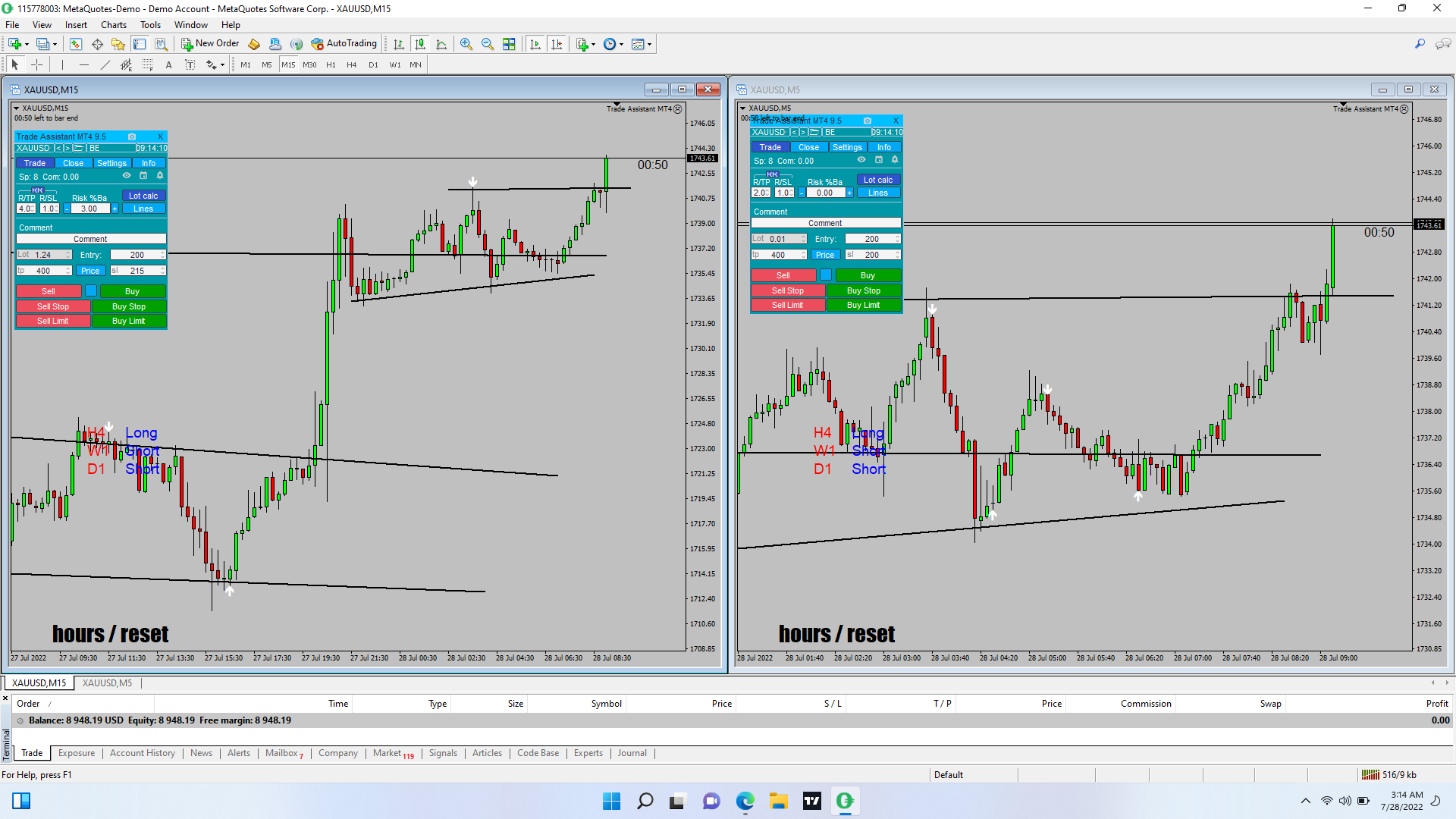Open Microsoft Edge from the taskbar
1456x819 pixels.
point(745,801)
